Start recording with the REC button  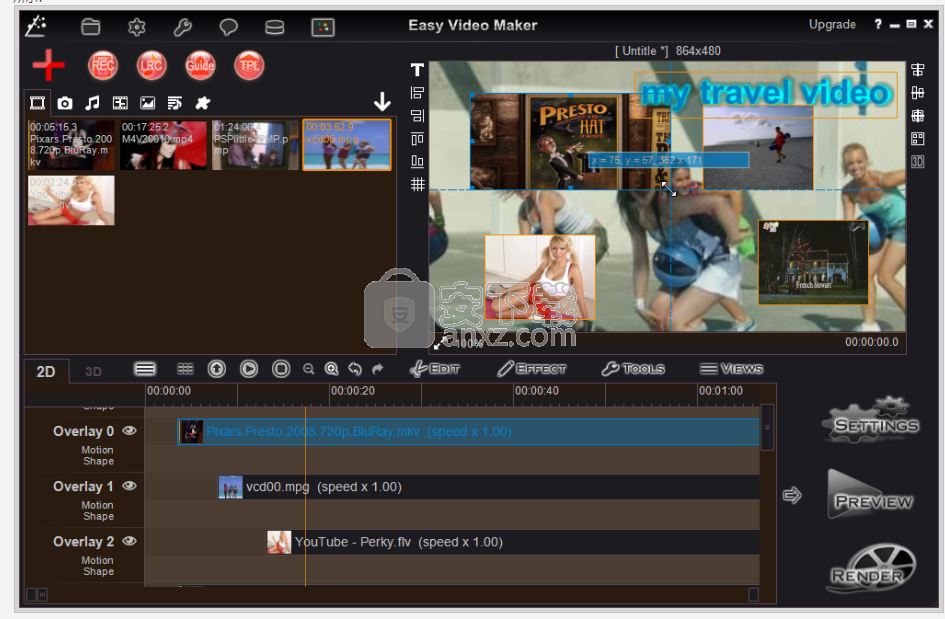(103, 65)
